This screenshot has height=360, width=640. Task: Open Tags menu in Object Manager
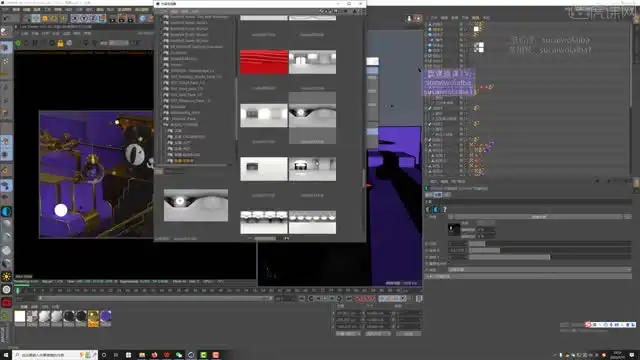pos(476,18)
